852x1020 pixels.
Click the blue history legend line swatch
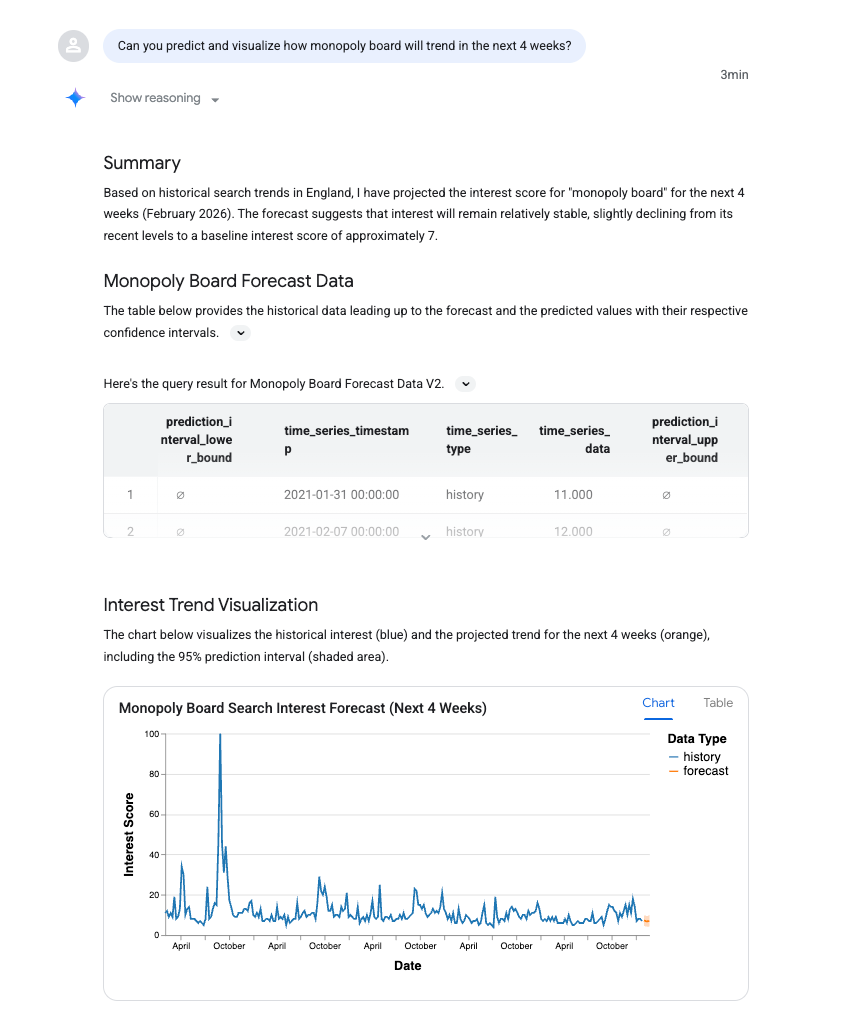click(x=674, y=757)
